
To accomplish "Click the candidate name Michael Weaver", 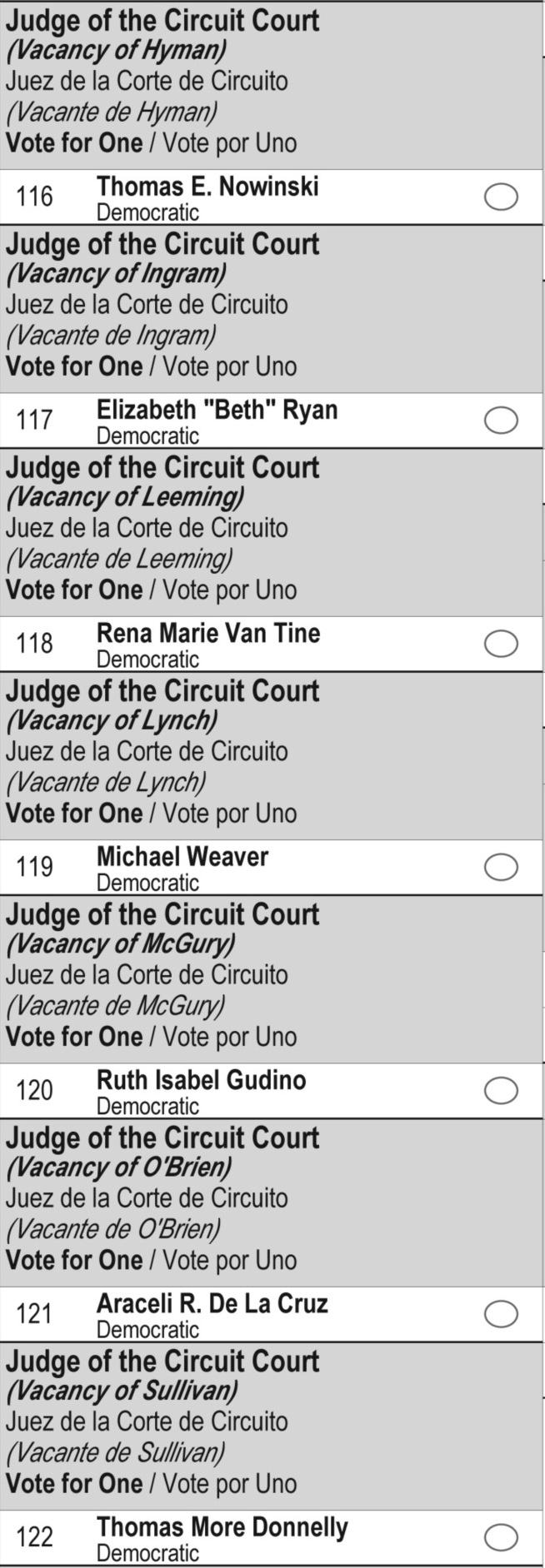I will pyautogui.click(x=182, y=857).
